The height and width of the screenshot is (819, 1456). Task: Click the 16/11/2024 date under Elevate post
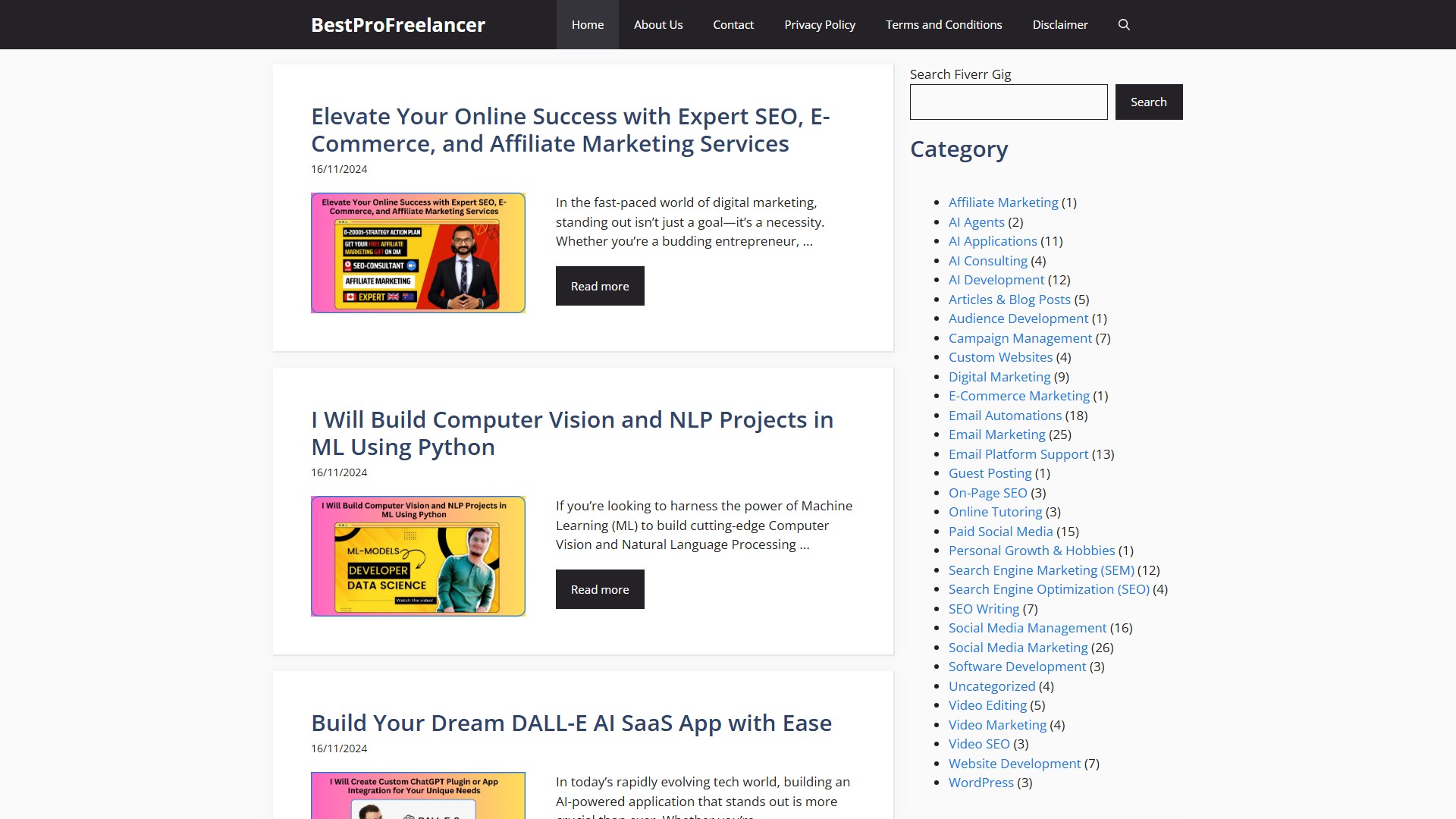point(339,169)
